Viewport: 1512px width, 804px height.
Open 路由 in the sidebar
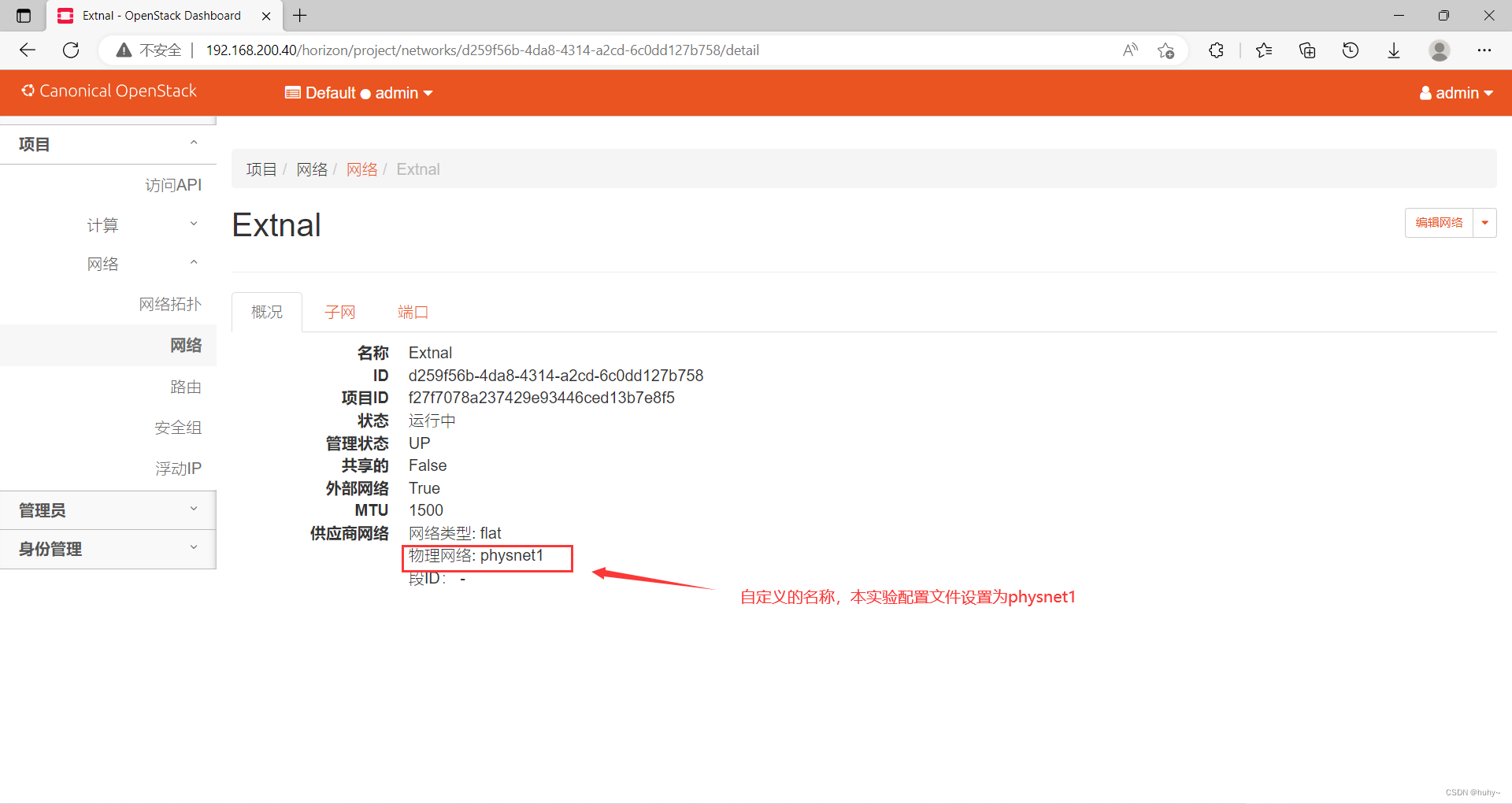pyautogui.click(x=186, y=387)
